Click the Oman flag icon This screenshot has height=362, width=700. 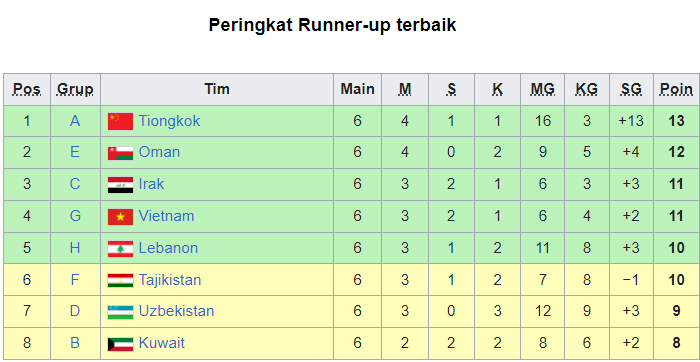point(120,153)
